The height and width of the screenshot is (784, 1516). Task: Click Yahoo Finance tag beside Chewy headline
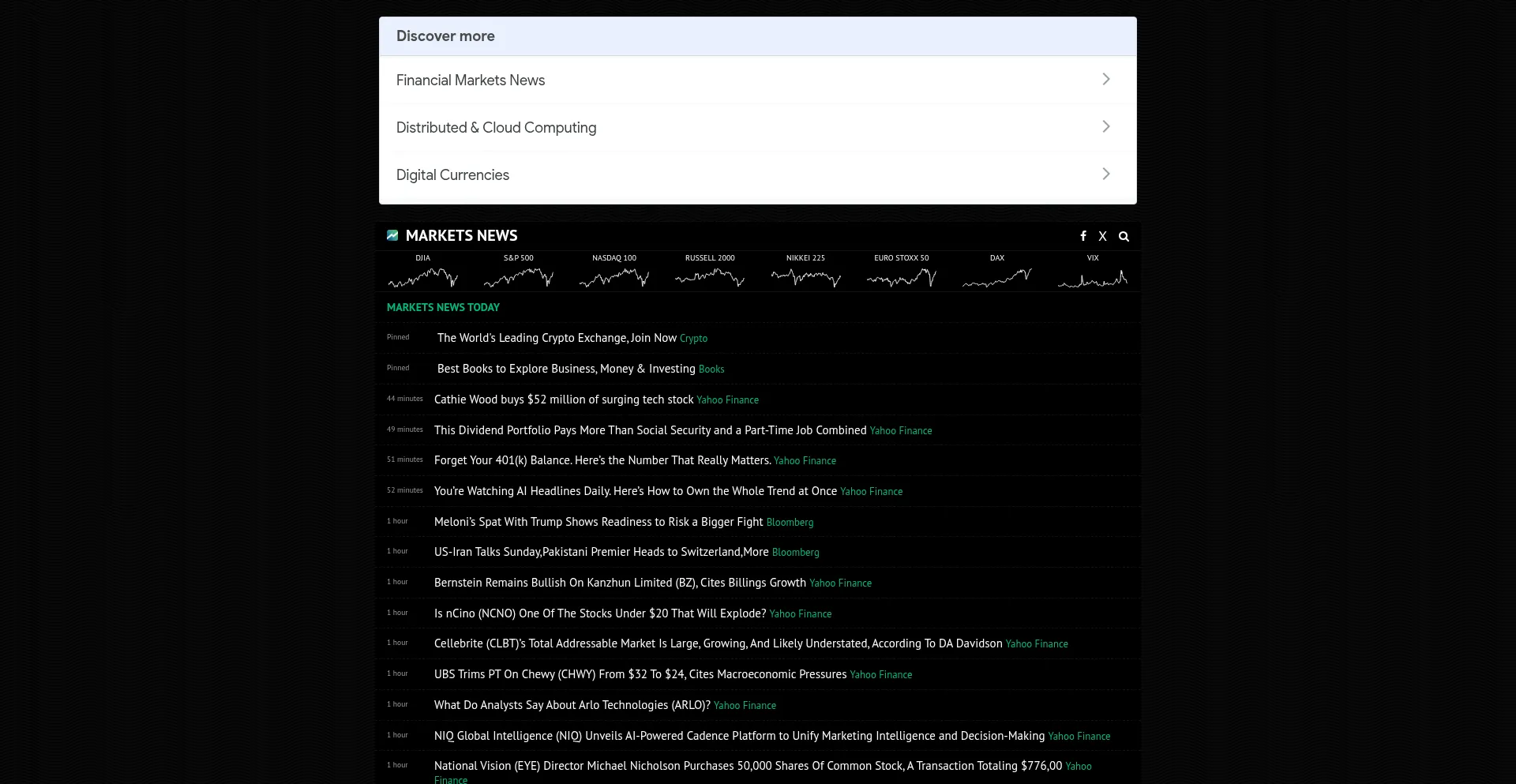(881, 675)
